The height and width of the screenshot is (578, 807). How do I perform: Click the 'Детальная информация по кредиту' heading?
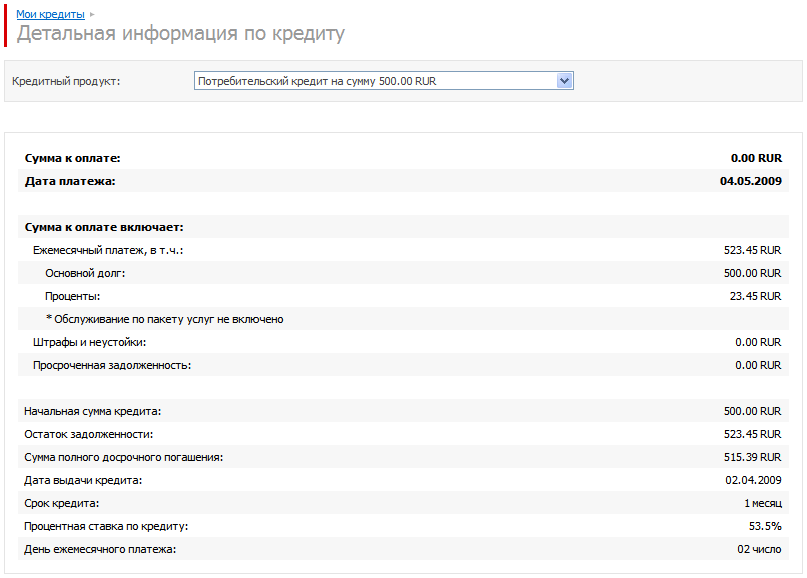point(181,33)
